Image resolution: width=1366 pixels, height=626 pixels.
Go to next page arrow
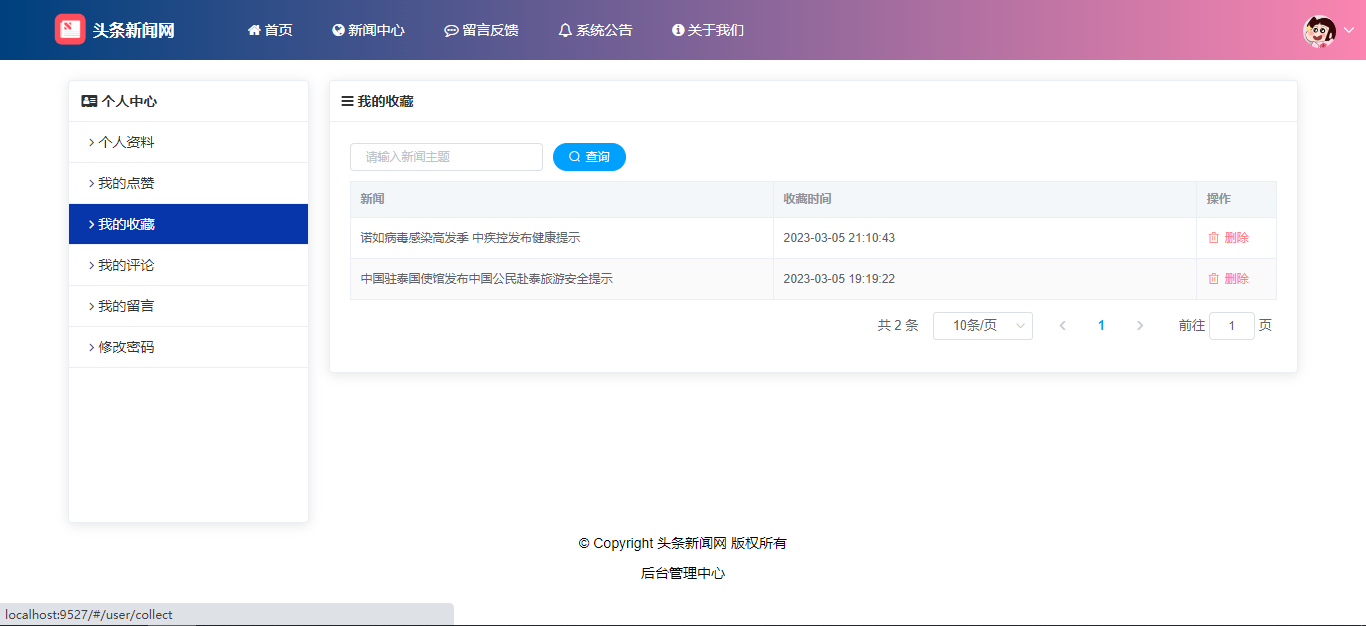(x=1140, y=326)
